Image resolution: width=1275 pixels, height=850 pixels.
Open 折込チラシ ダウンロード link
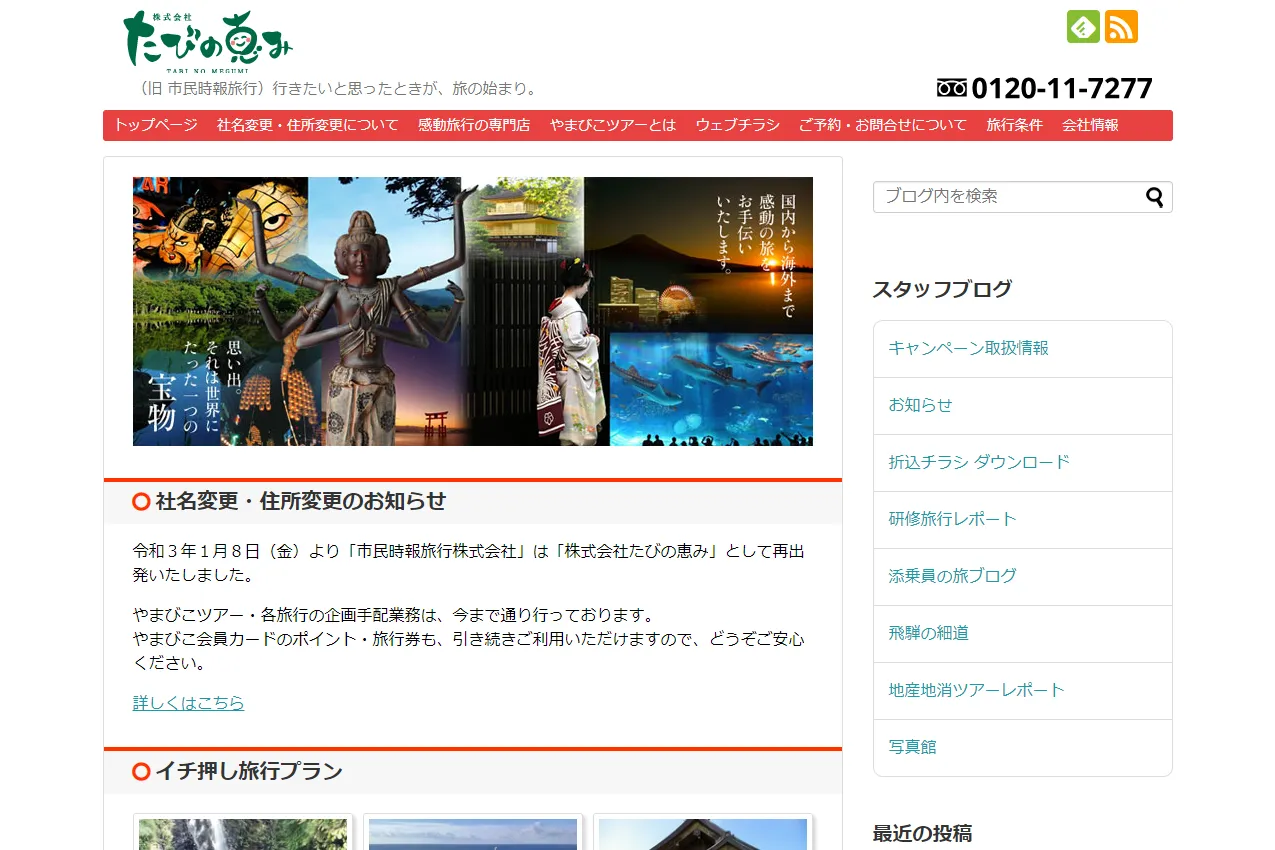coord(1022,463)
